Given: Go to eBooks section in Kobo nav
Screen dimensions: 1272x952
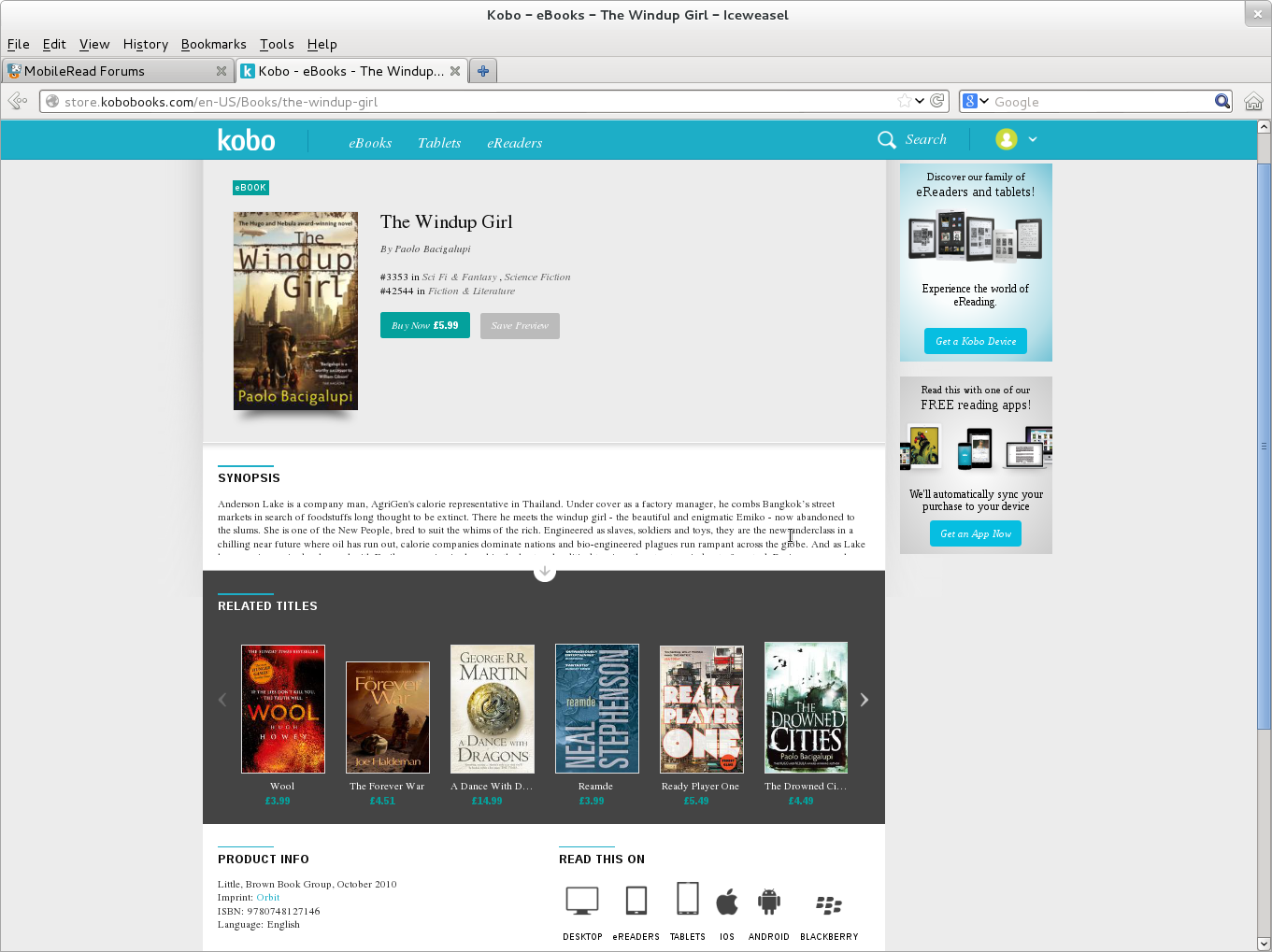Looking at the screenshot, I should pos(370,143).
